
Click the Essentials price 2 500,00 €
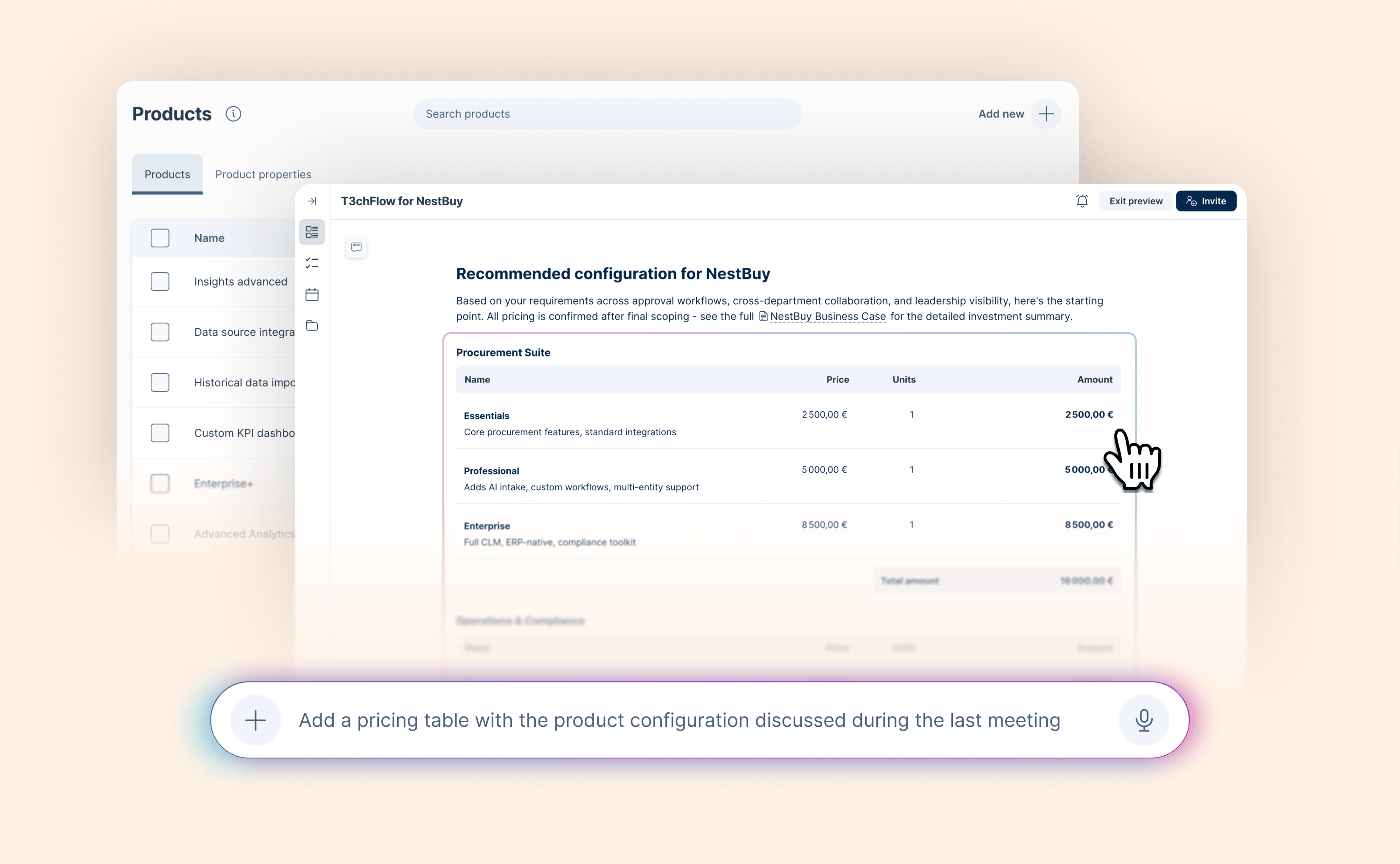point(825,414)
